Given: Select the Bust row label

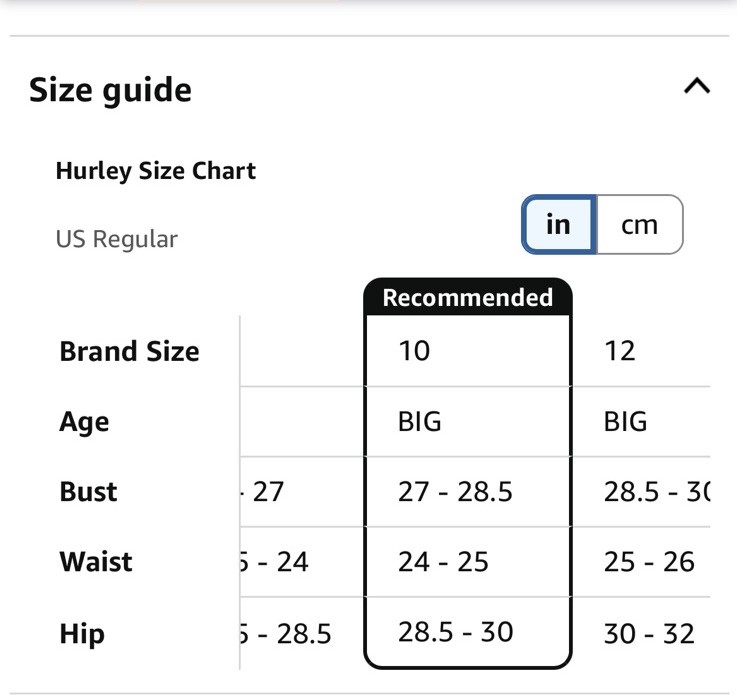Looking at the screenshot, I should [88, 492].
